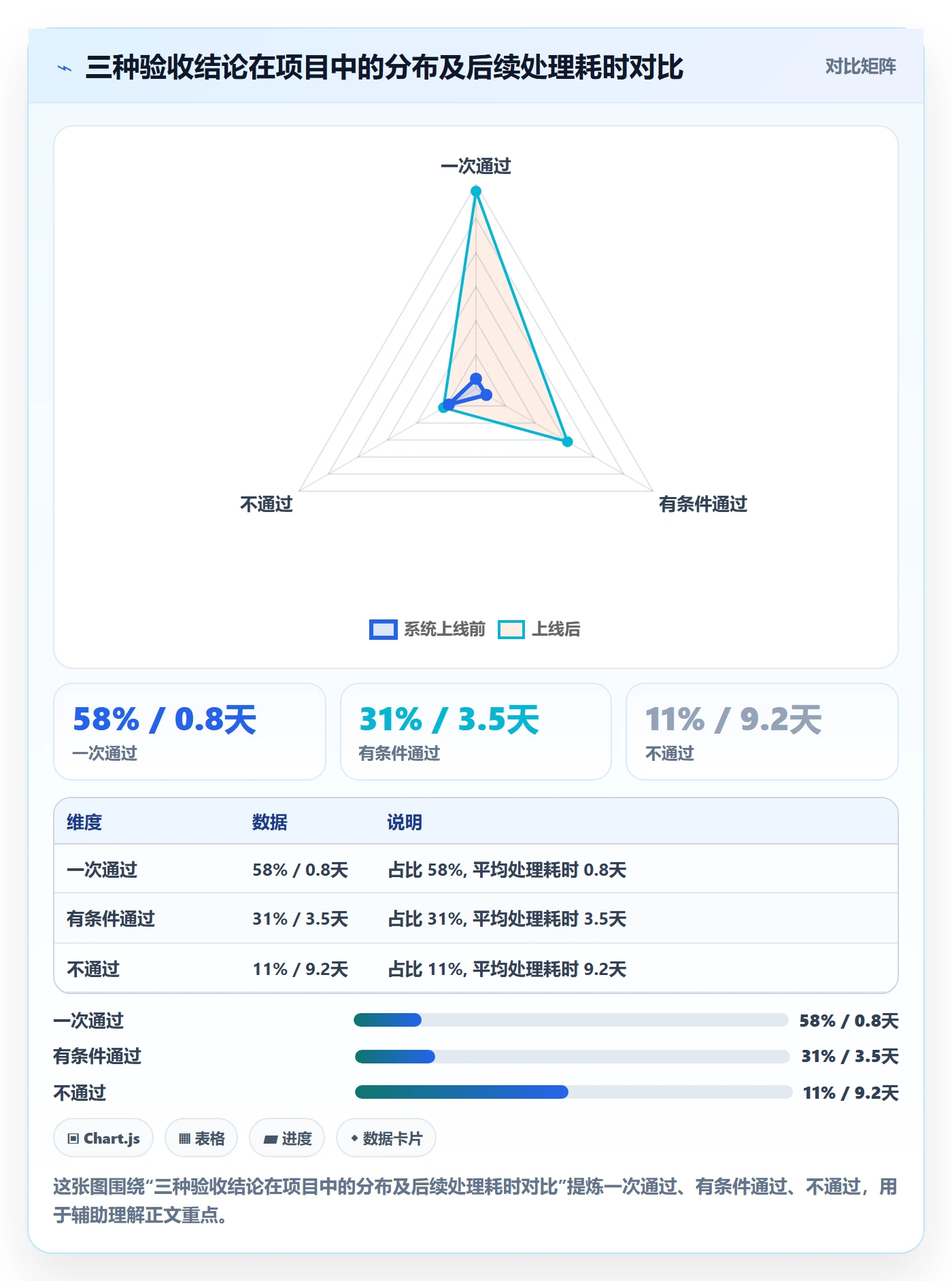952x1281 pixels.
Task: Click the 一次通过 cell in the table
Action: point(102,870)
